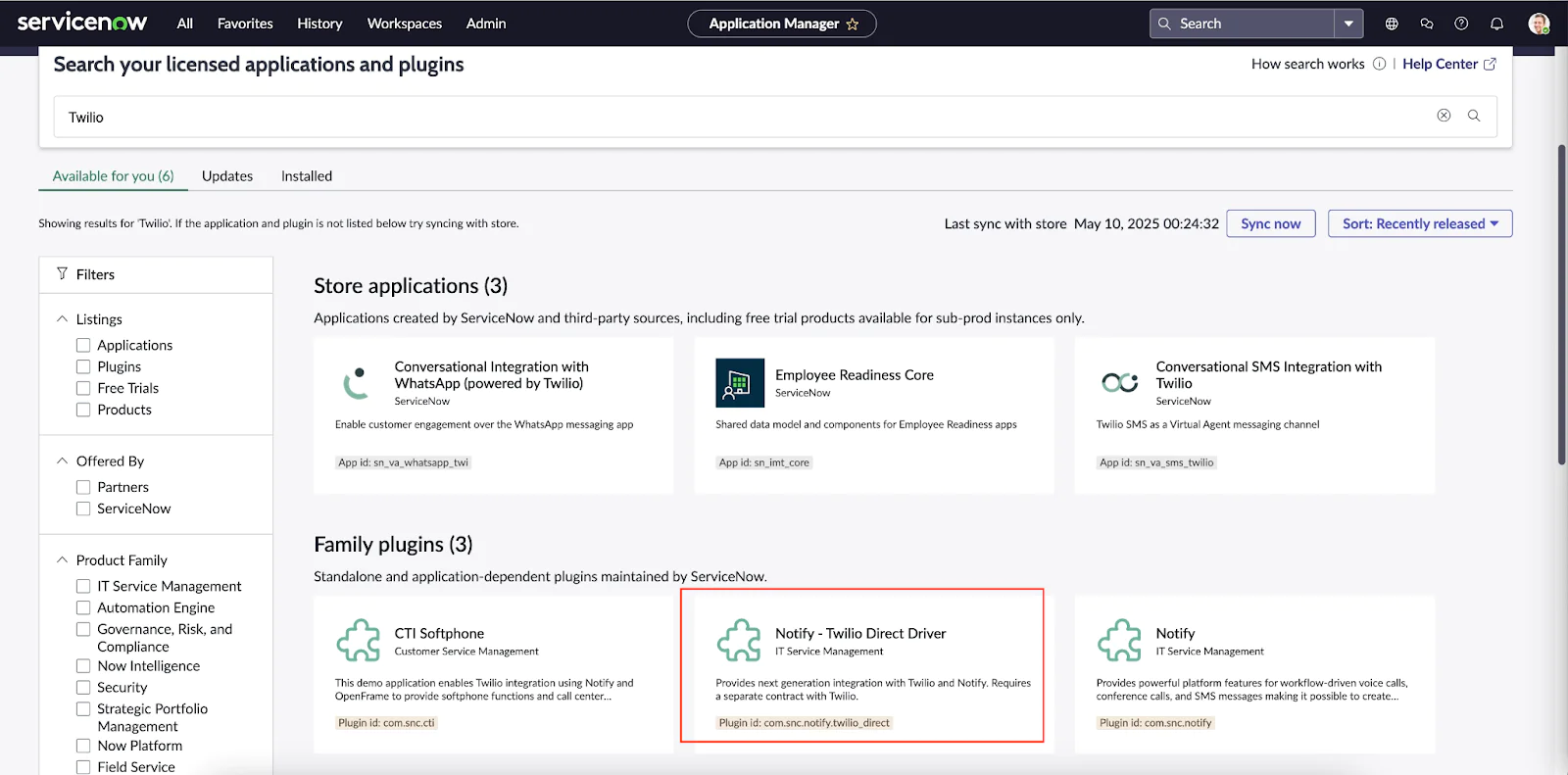Open the globe scope selector icon

pyautogui.click(x=1392, y=24)
